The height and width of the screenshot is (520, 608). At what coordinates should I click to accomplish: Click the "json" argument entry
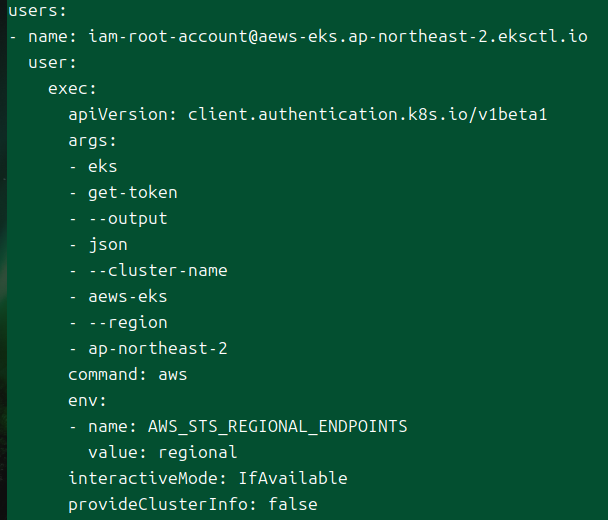pos(107,244)
